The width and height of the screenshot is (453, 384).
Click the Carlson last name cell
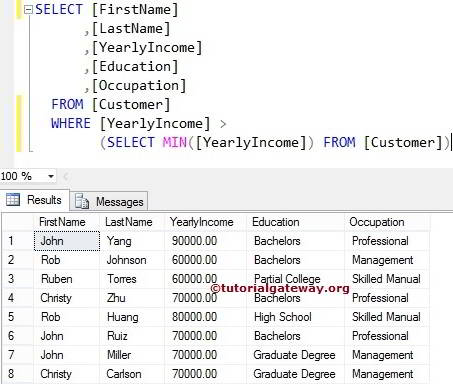(x=132, y=374)
